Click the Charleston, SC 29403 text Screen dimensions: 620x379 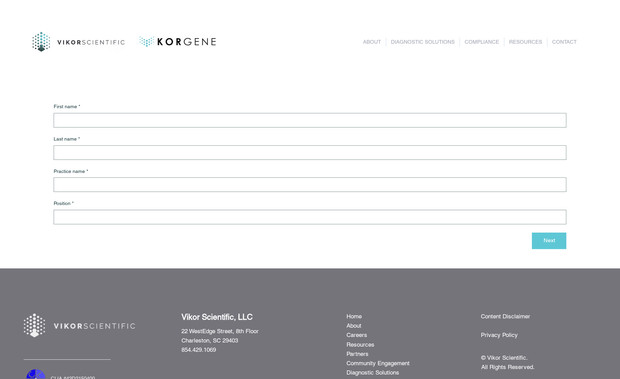tap(210, 341)
